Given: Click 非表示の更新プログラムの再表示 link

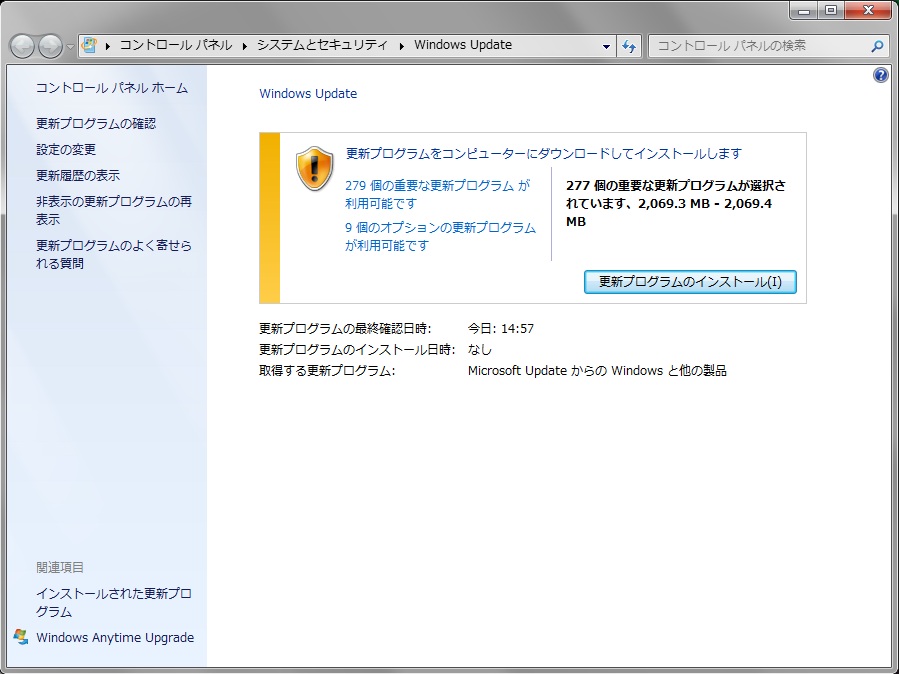Looking at the screenshot, I should [x=114, y=210].
